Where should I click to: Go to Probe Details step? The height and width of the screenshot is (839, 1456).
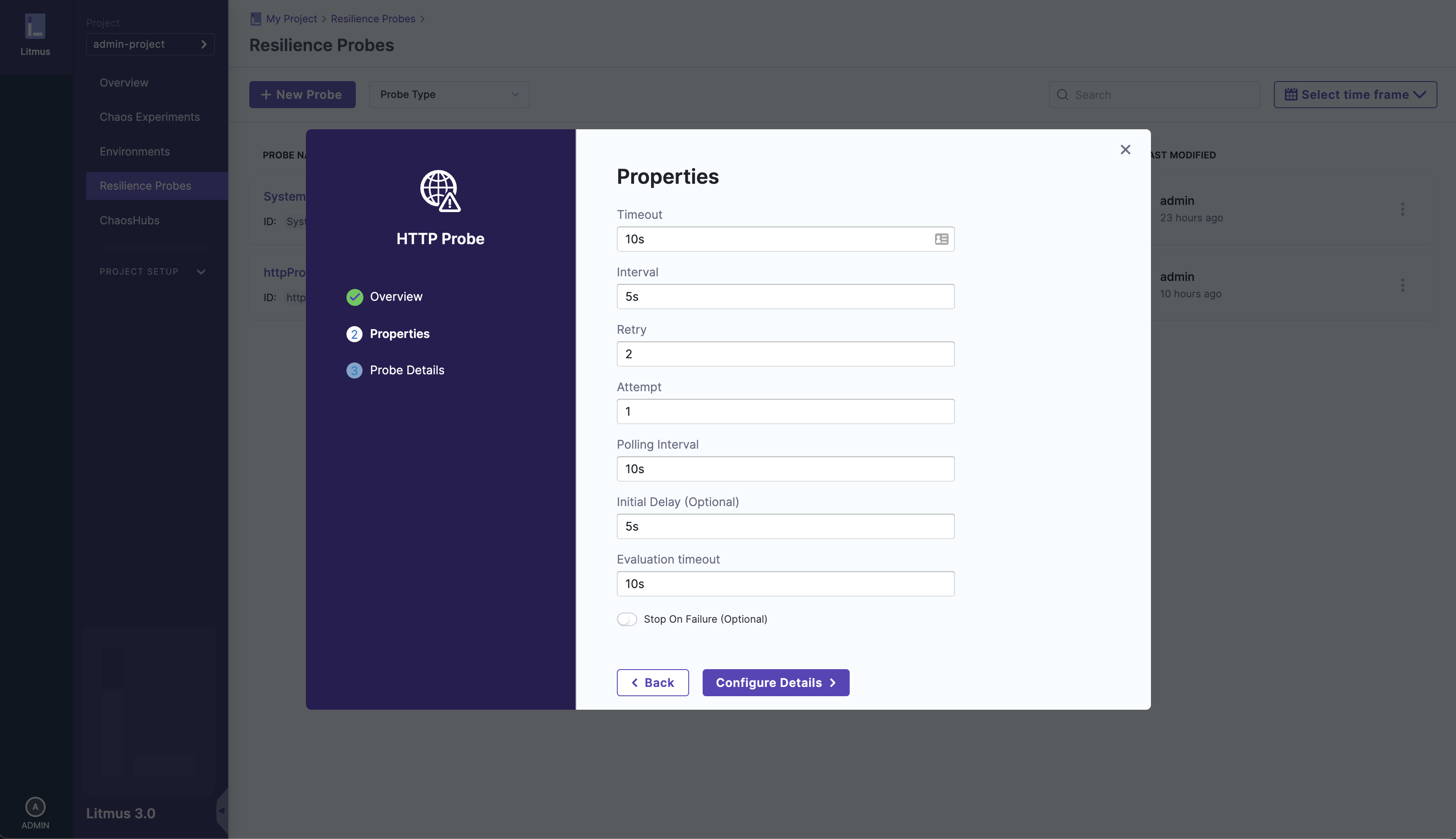406,370
